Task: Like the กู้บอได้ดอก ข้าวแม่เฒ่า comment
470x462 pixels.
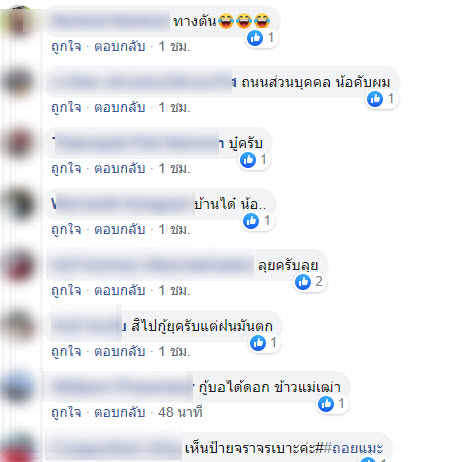Action: [x=66, y=412]
